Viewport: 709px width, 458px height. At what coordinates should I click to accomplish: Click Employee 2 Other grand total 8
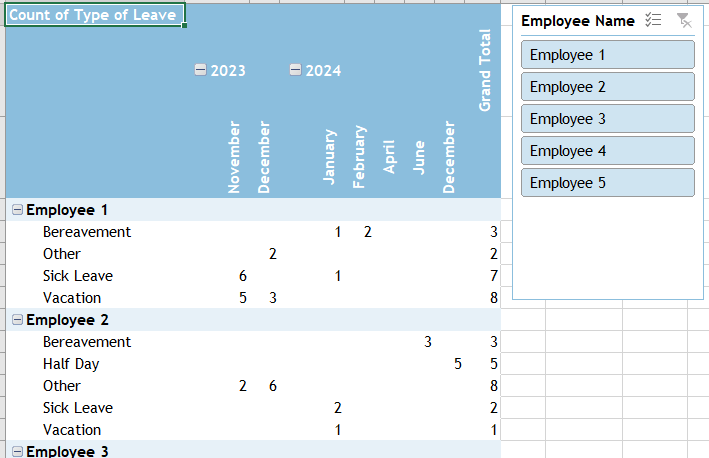[494, 386]
